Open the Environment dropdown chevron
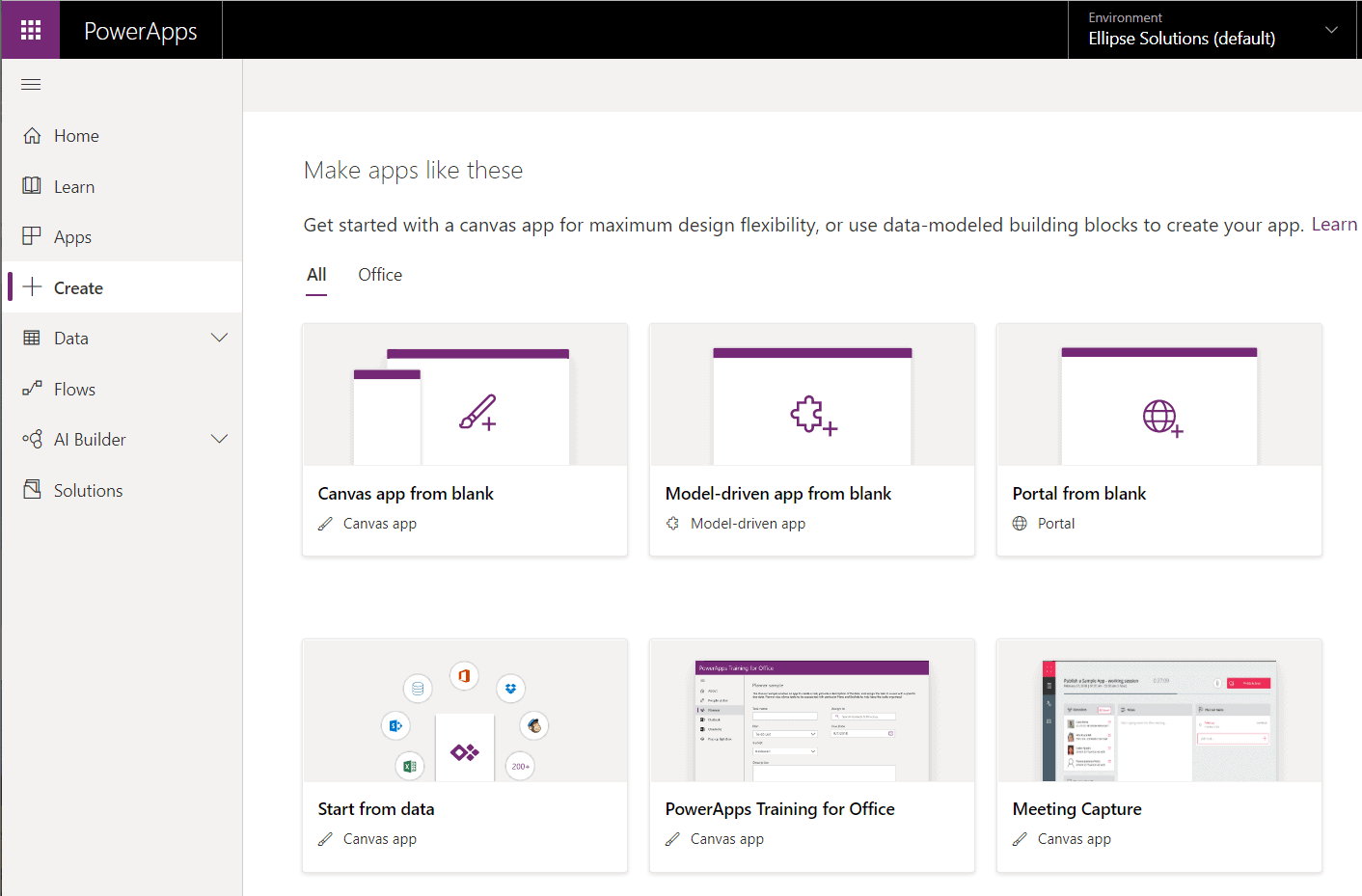This screenshot has width=1362, height=896. tap(1331, 30)
